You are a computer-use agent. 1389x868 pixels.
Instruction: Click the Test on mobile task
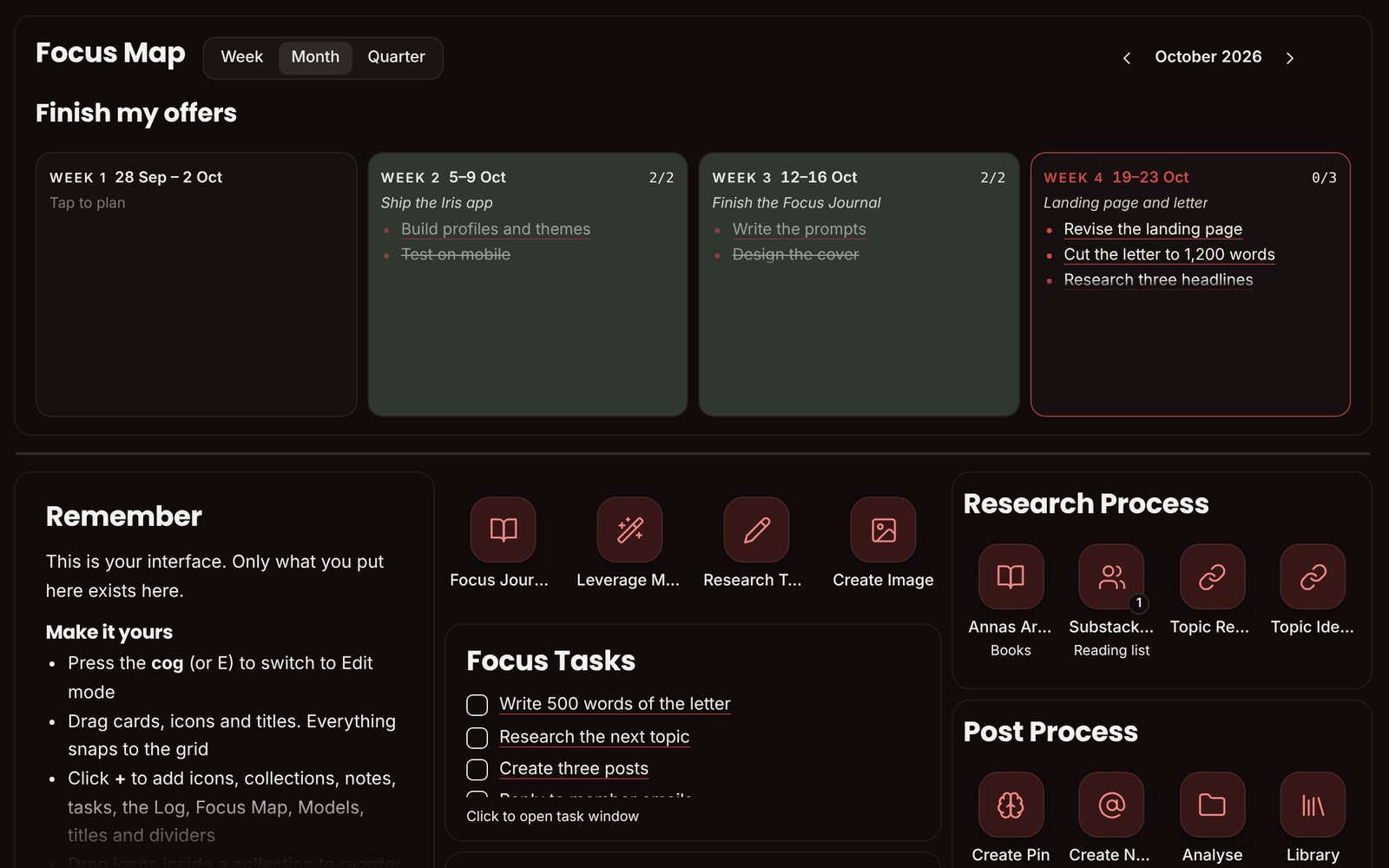pyautogui.click(x=456, y=254)
